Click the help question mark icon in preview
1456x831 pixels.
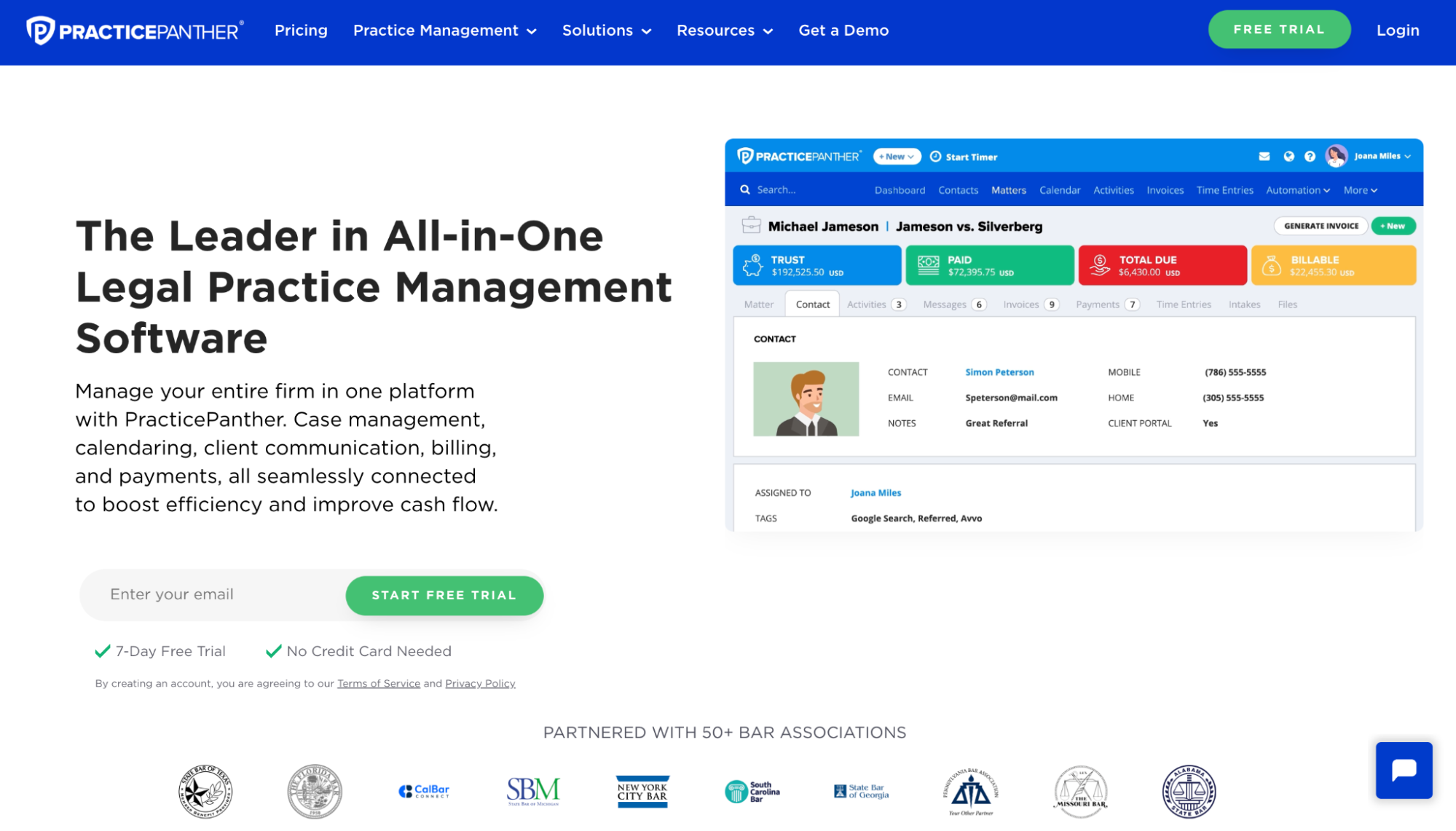coord(1310,157)
